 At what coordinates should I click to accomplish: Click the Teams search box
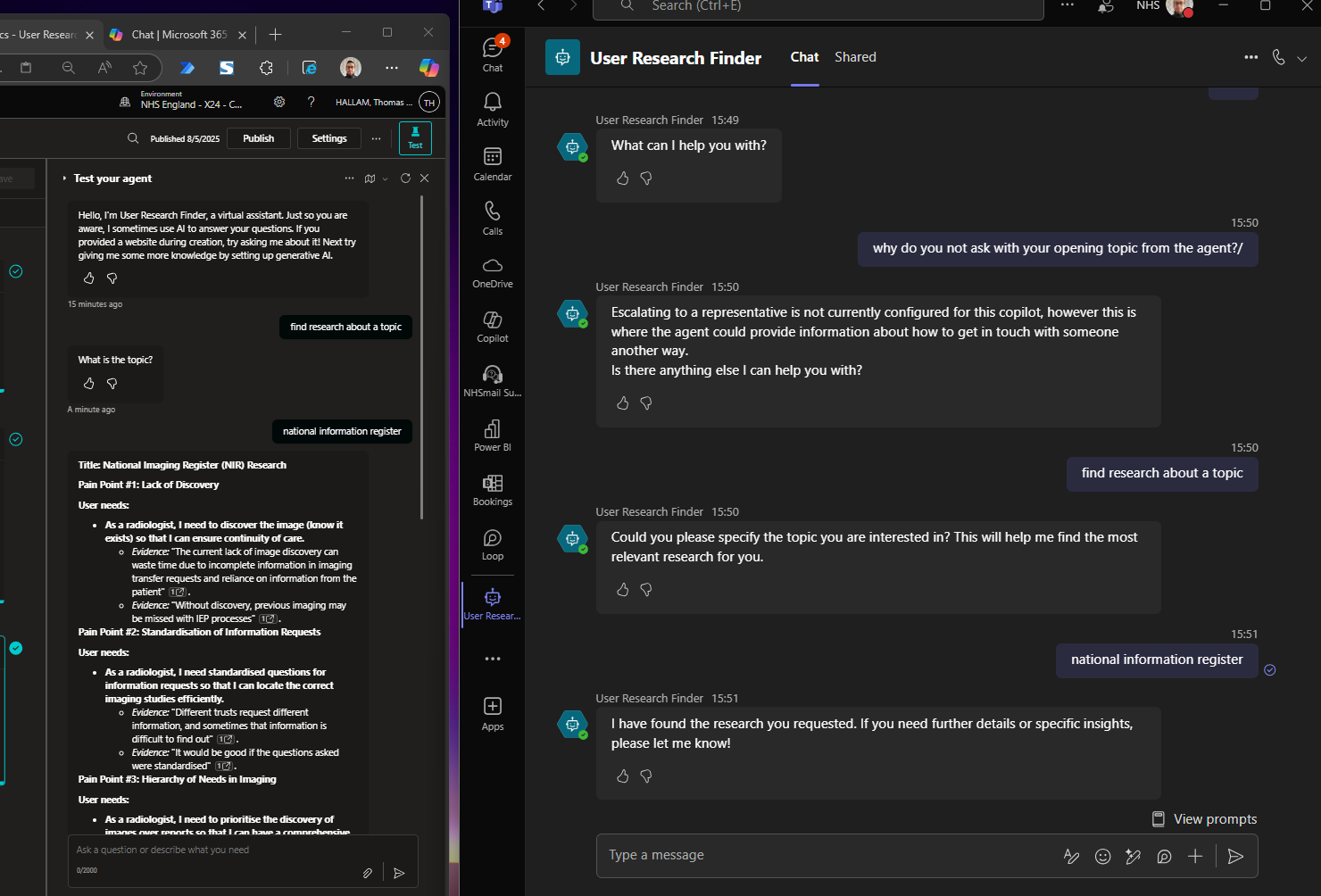[x=818, y=7]
